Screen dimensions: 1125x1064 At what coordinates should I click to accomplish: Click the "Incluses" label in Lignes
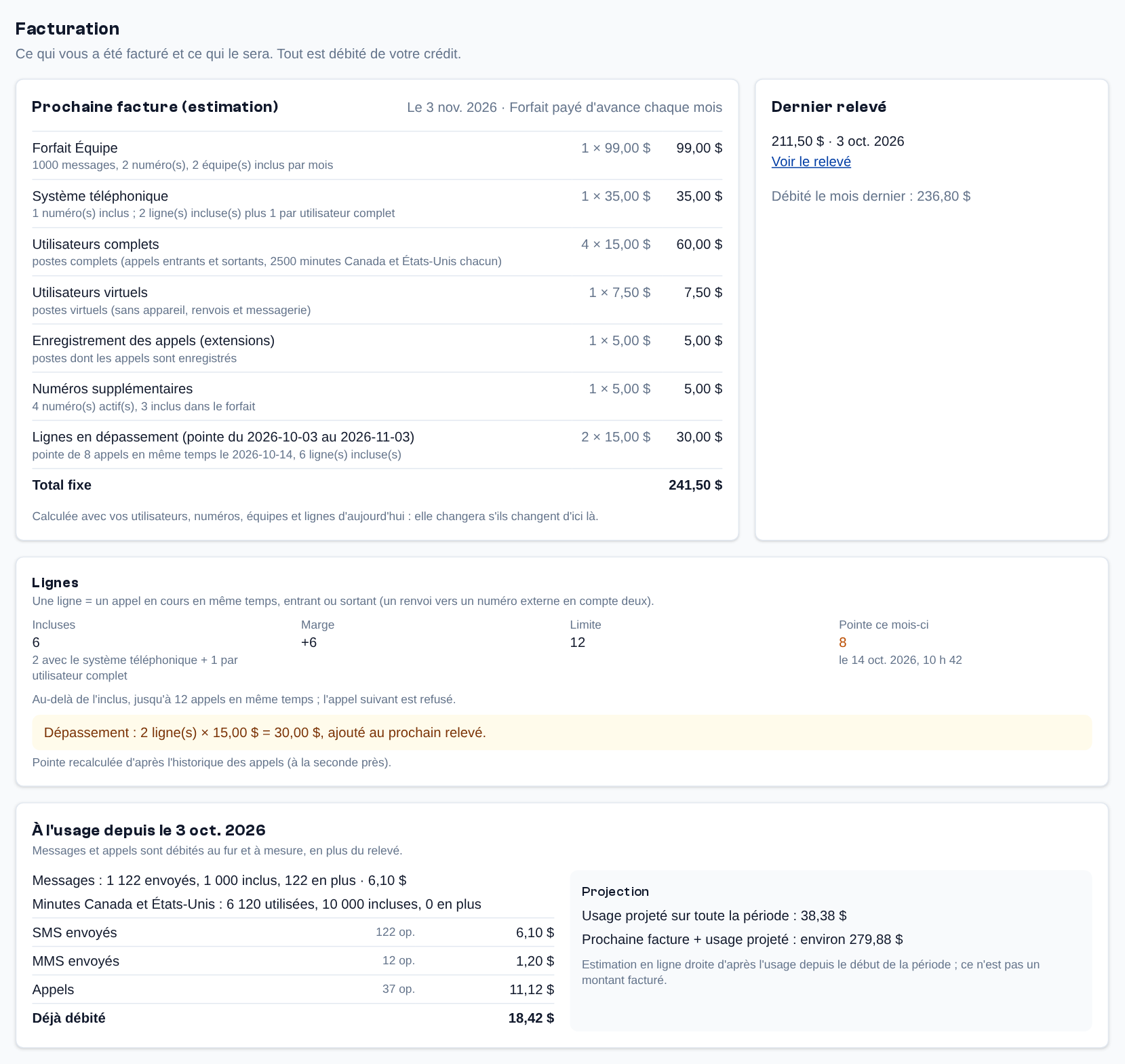click(x=54, y=625)
